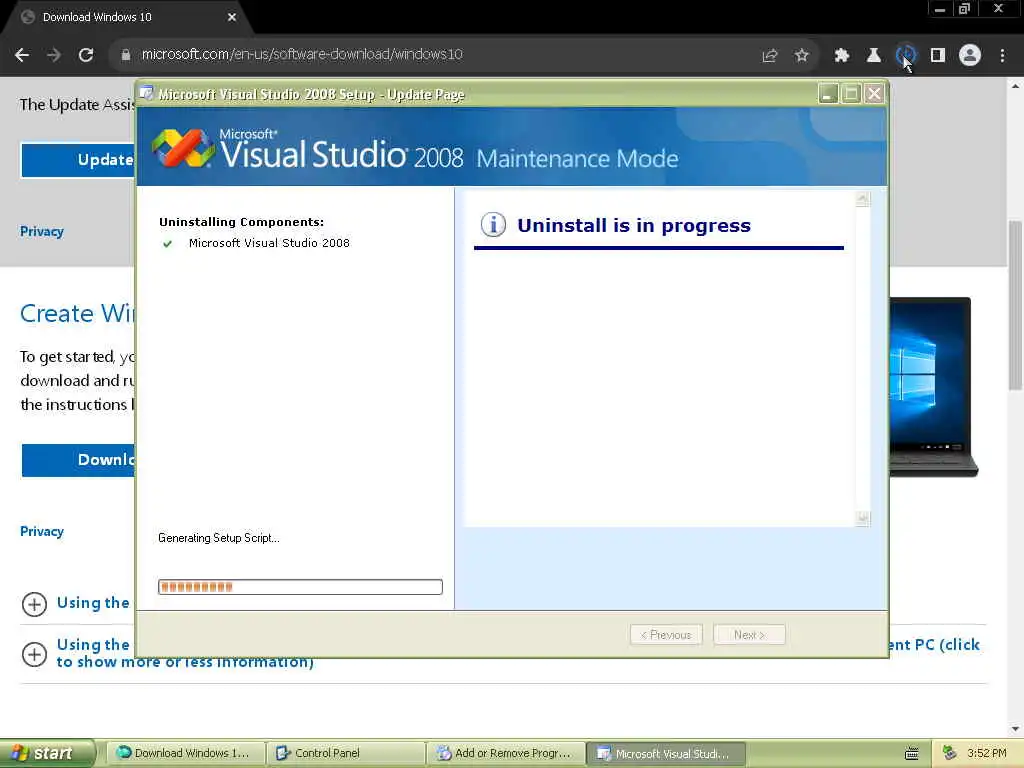Viewport: 1024px width, 768px height.
Task: Switch to Control Panel taskbar item
Action: pyautogui.click(x=345, y=754)
